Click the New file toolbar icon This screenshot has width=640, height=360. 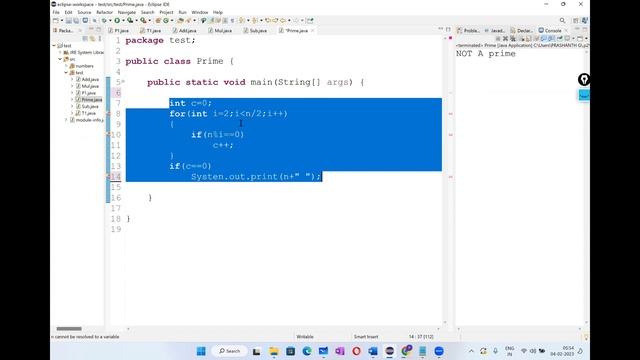pos(55,20)
